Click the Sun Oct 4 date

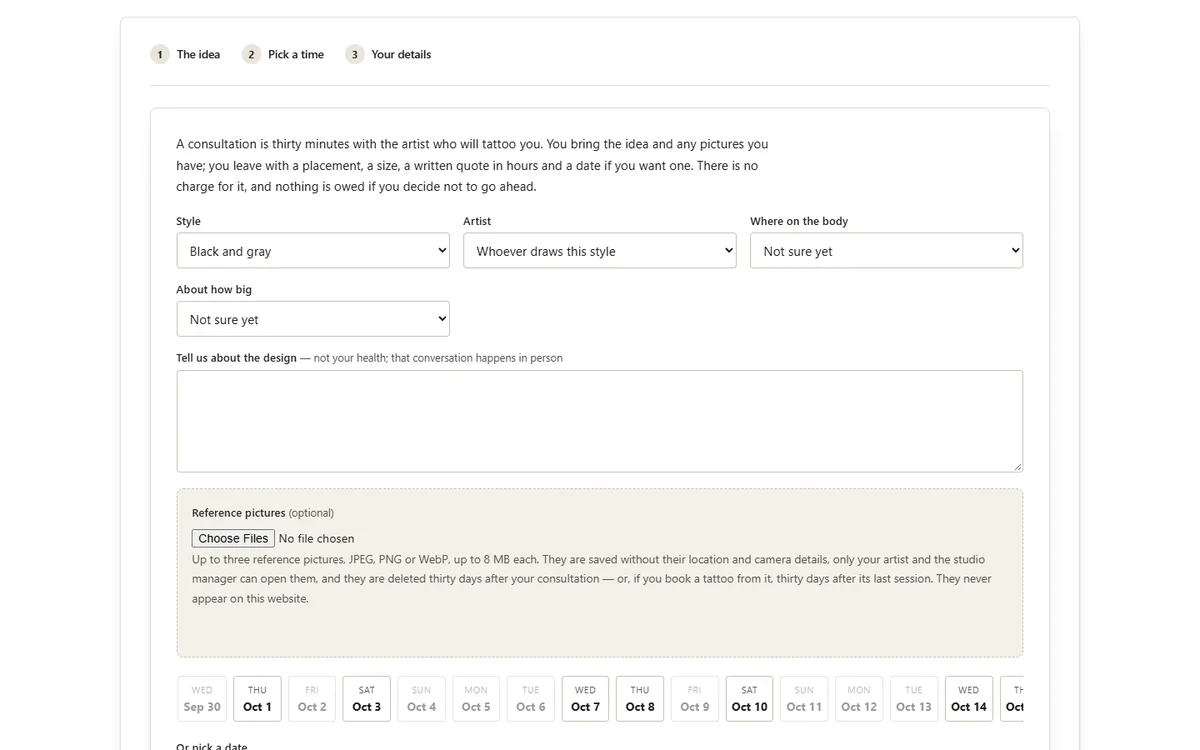point(421,699)
